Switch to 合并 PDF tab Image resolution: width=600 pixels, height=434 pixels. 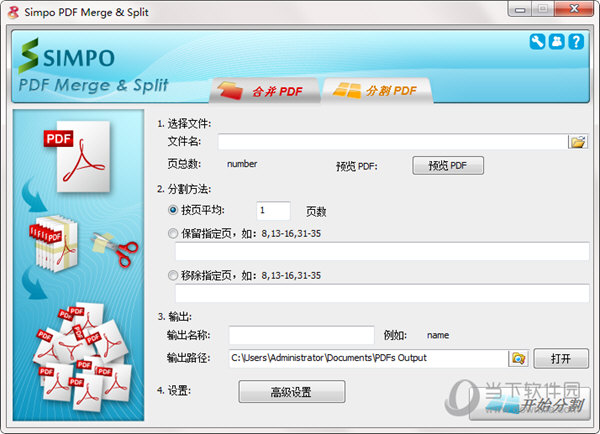tap(264, 91)
